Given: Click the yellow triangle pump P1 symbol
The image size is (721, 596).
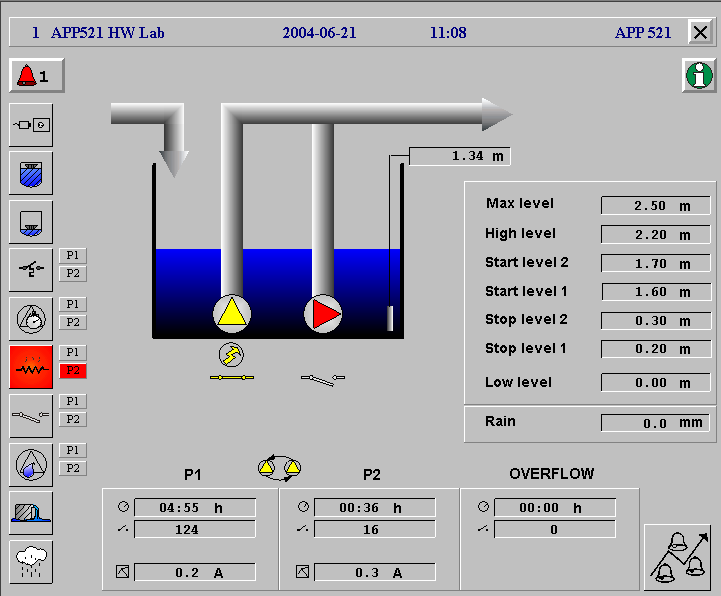Looking at the screenshot, I should (232, 314).
